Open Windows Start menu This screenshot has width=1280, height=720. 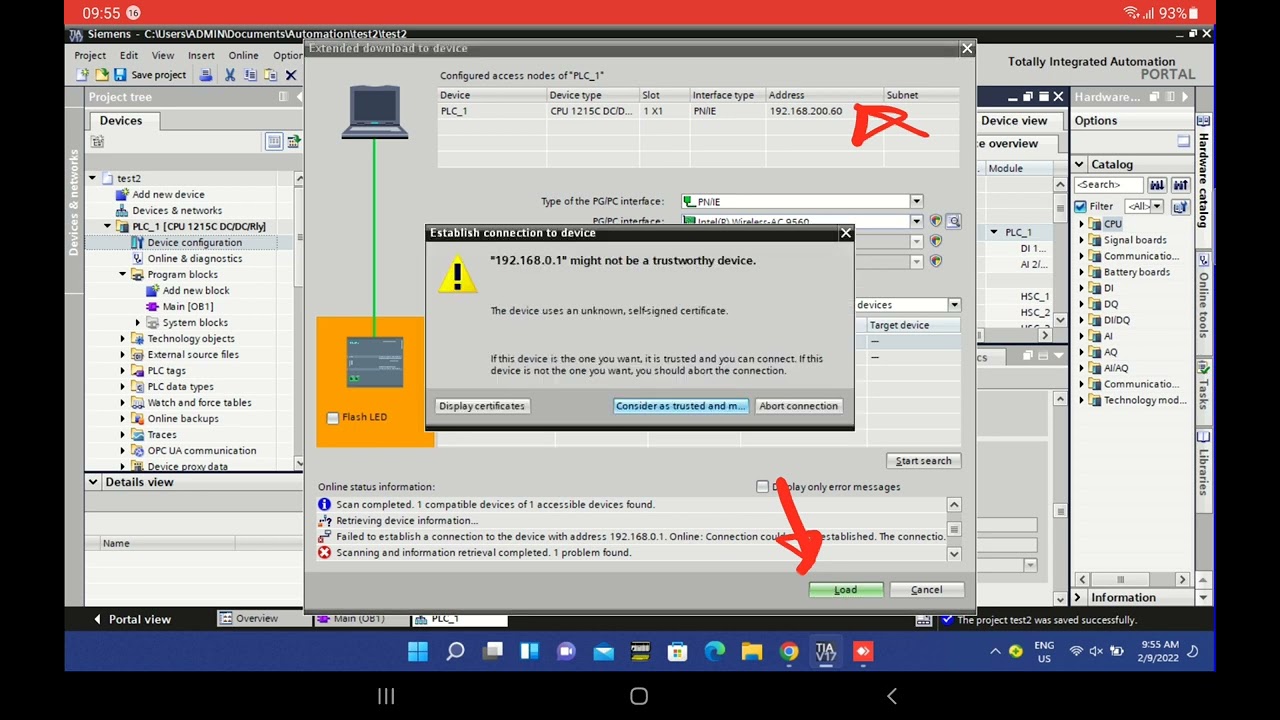418,652
